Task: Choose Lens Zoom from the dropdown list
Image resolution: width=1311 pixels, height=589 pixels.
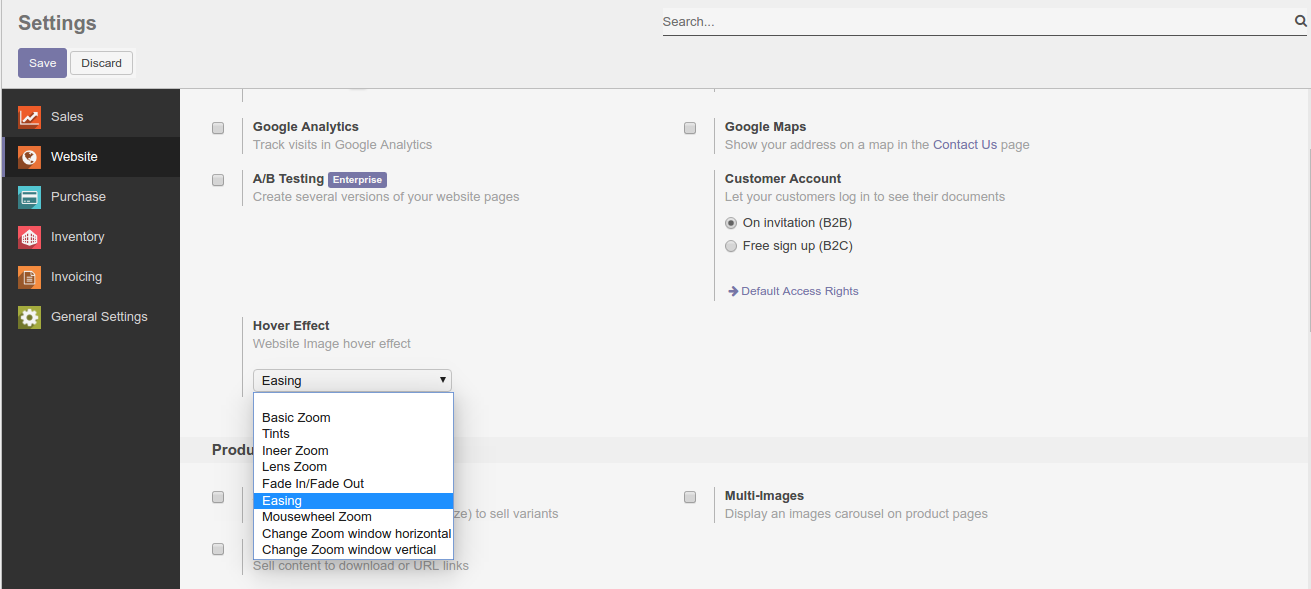Action: (x=294, y=467)
